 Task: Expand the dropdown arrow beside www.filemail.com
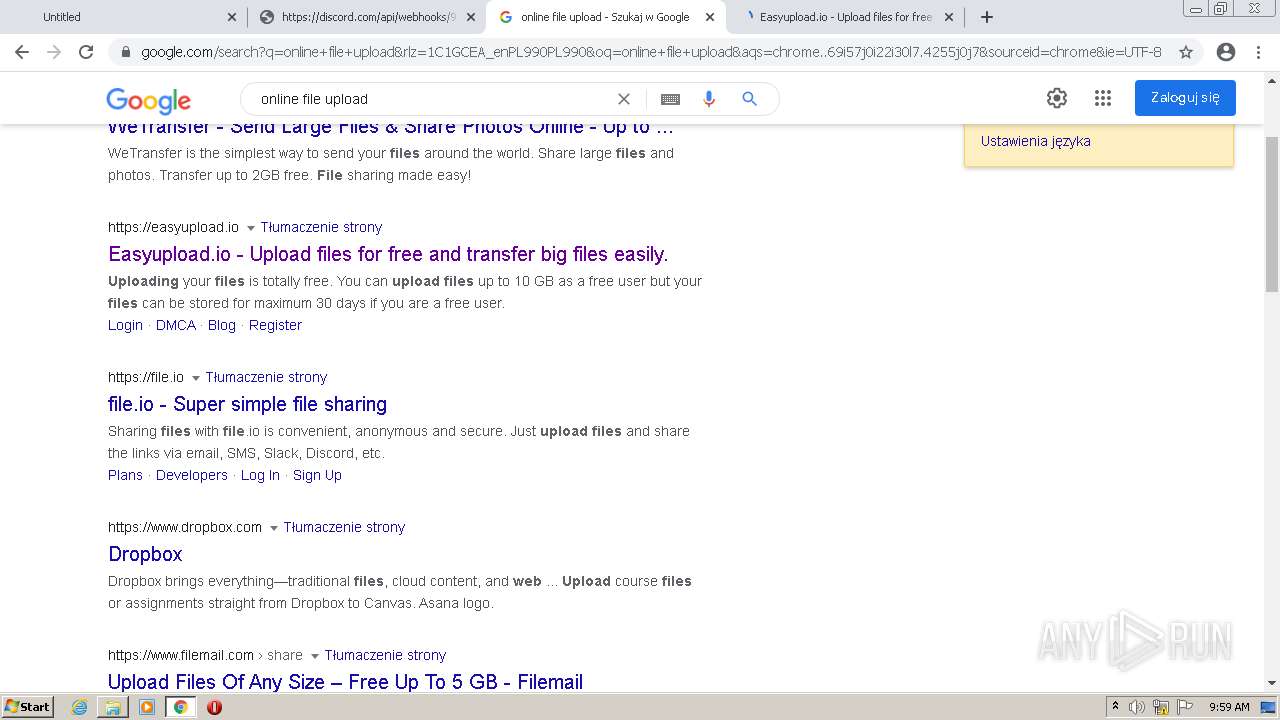(315, 656)
